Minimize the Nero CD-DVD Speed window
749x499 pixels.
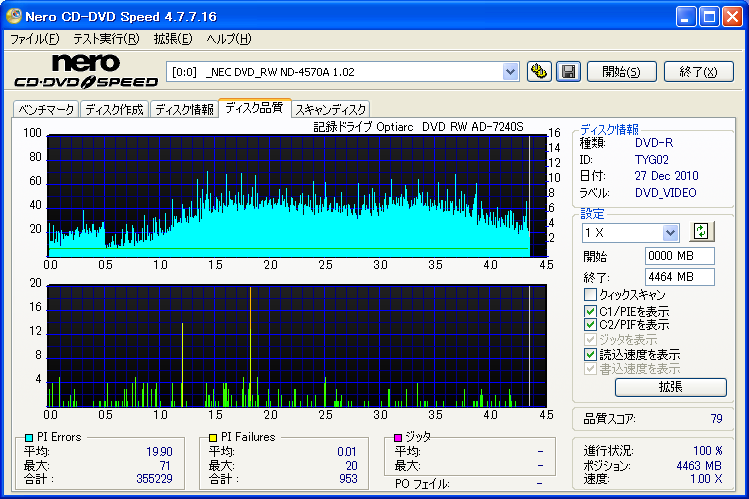click(685, 17)
